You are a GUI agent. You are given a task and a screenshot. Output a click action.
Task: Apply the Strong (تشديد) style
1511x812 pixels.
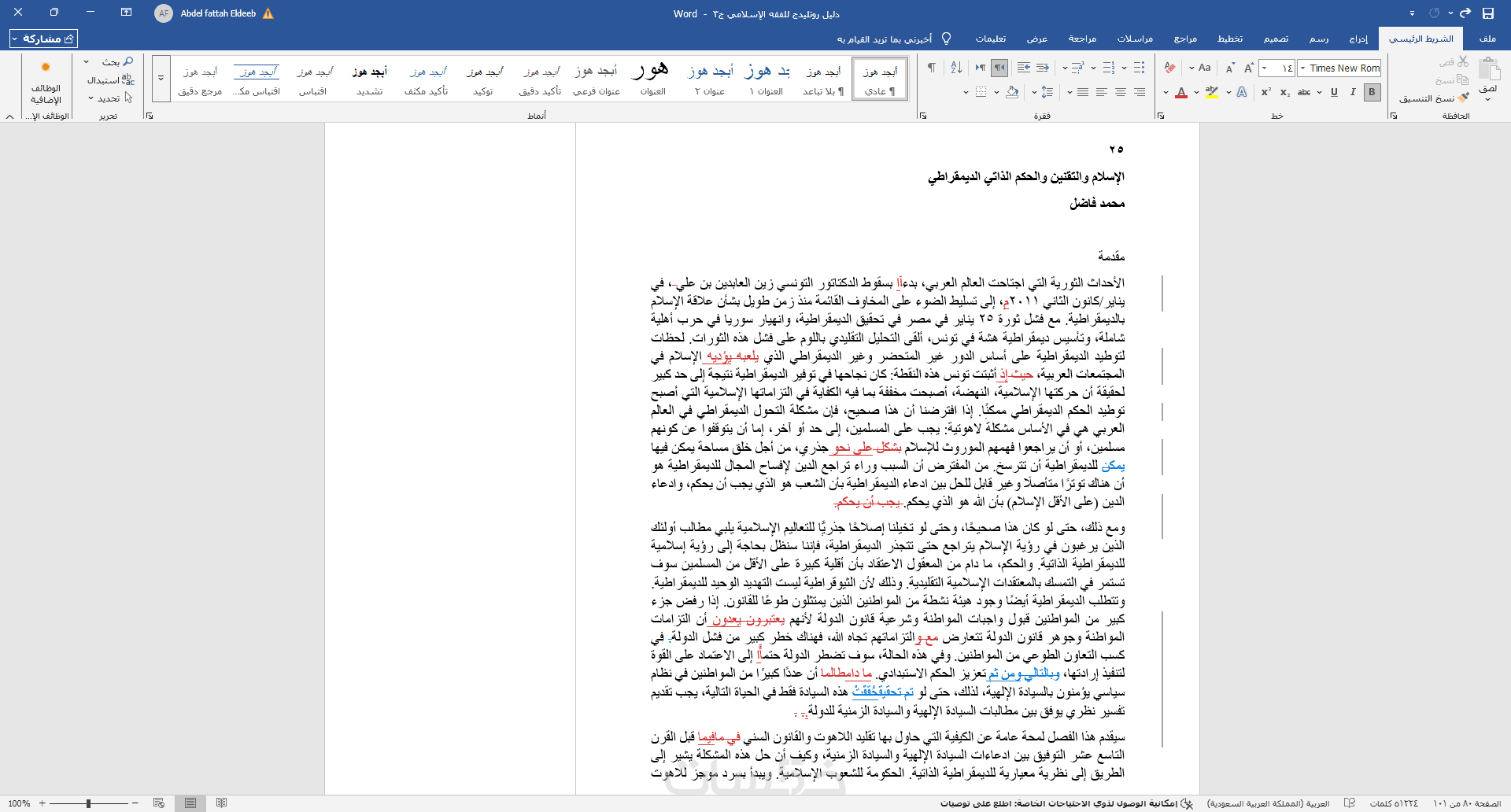tap(369, 79)
